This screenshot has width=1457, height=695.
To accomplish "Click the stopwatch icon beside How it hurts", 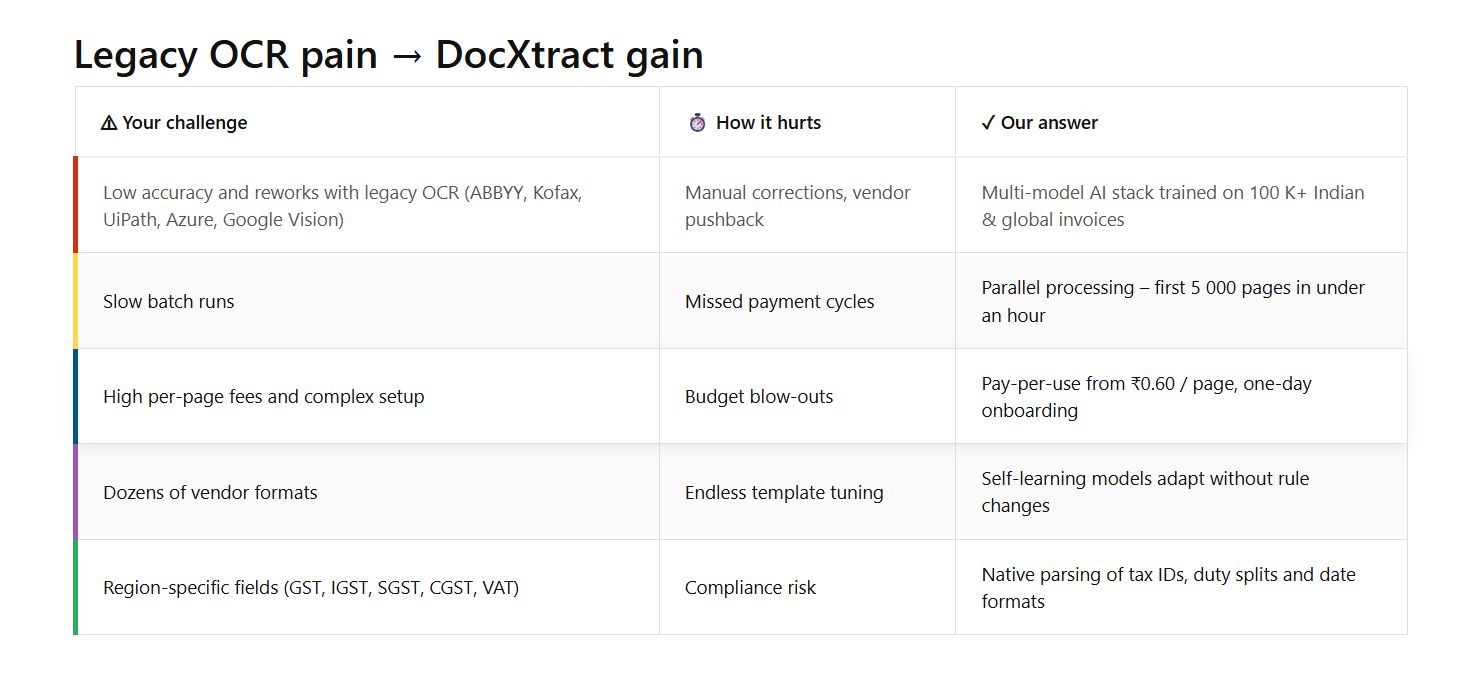I will pos(697,123).
